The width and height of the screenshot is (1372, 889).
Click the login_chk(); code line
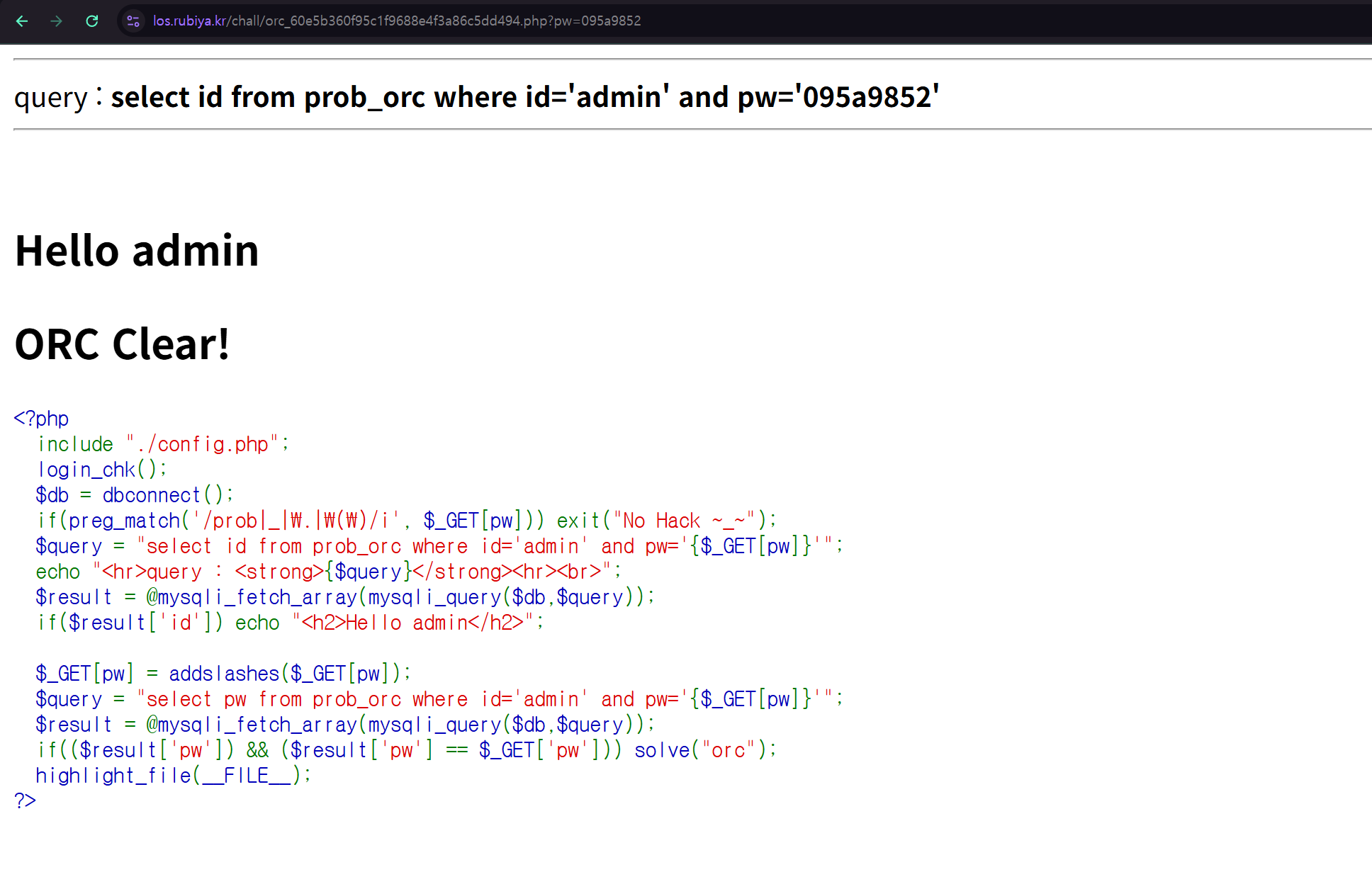coord(101,470)
